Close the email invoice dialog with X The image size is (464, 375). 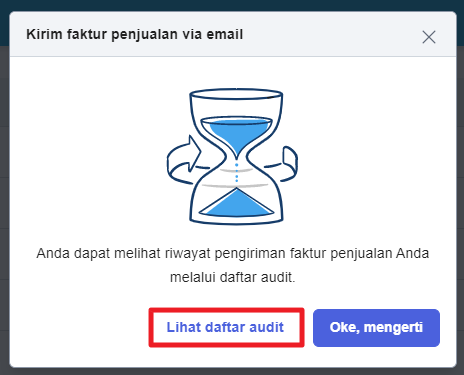429,37
